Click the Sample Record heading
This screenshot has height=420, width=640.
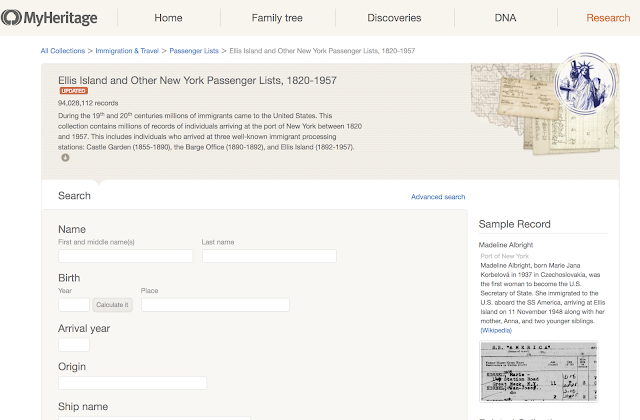click(x=514, y=224)
